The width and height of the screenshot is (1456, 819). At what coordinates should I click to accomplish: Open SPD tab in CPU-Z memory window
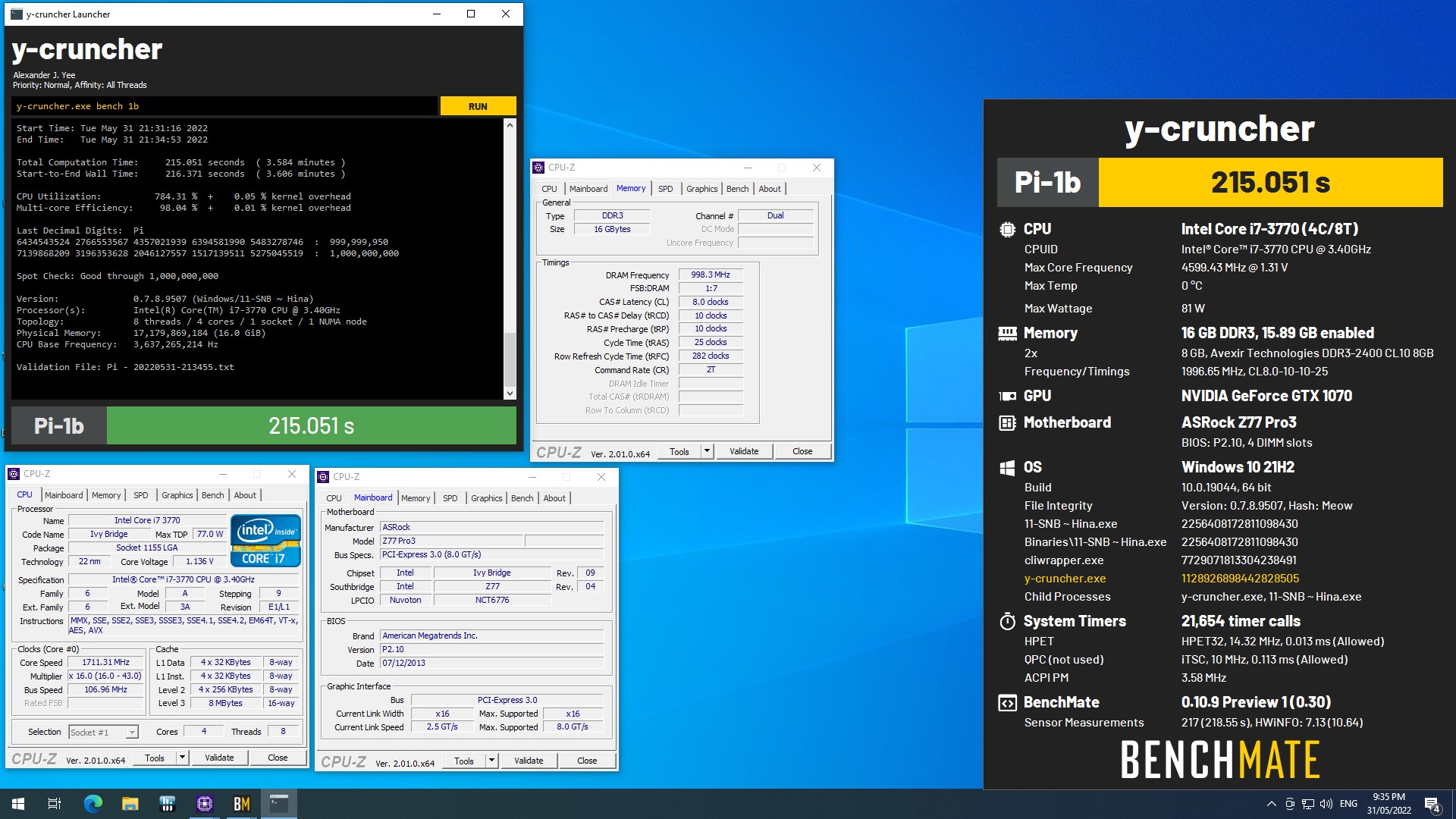[x=665, y=189]
